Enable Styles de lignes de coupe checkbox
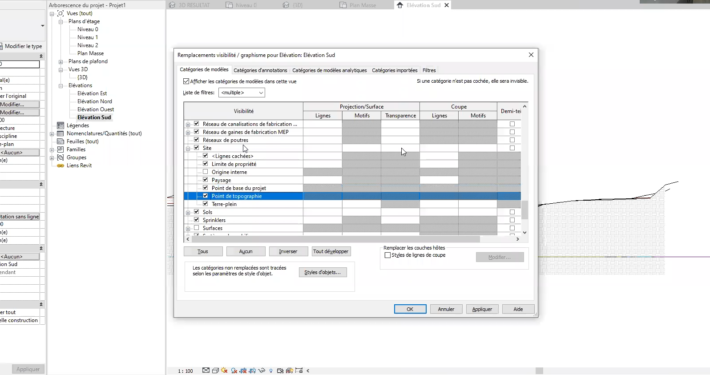 click(388, 255)
